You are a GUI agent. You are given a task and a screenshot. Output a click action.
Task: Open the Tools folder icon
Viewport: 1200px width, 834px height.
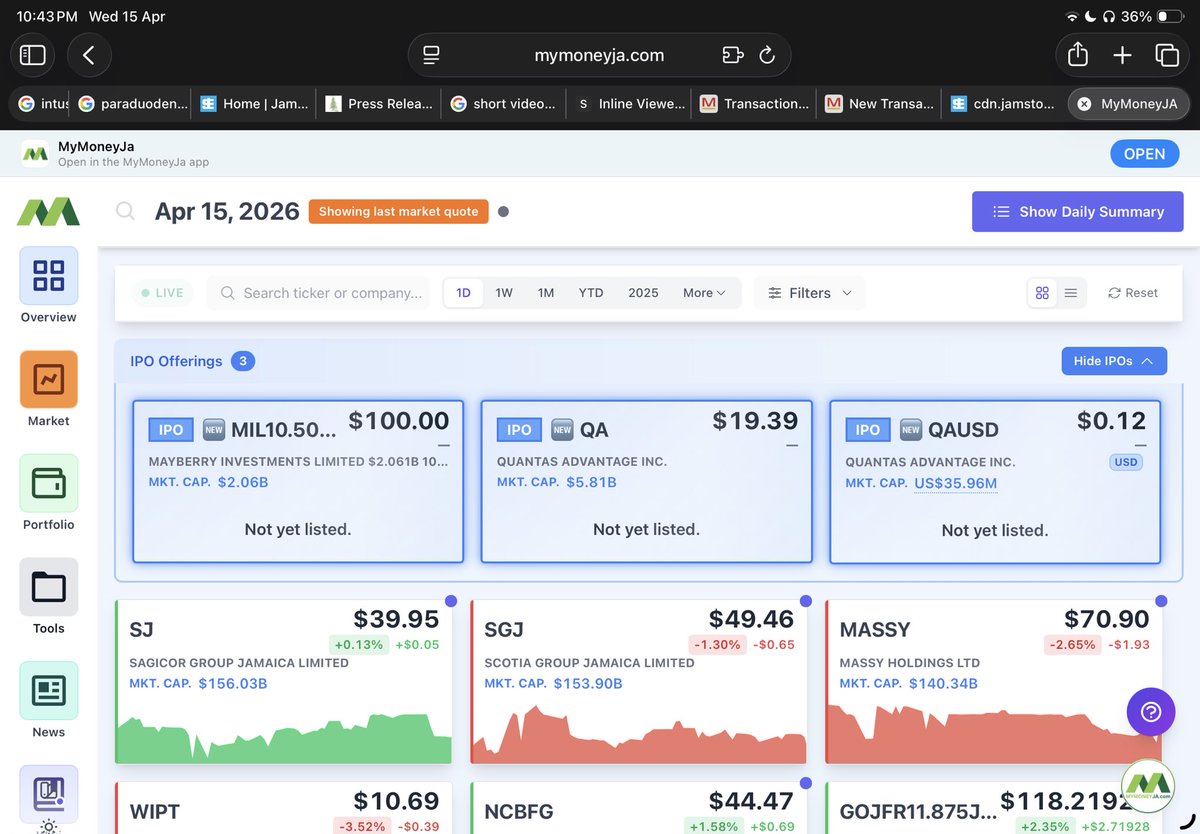49,587
